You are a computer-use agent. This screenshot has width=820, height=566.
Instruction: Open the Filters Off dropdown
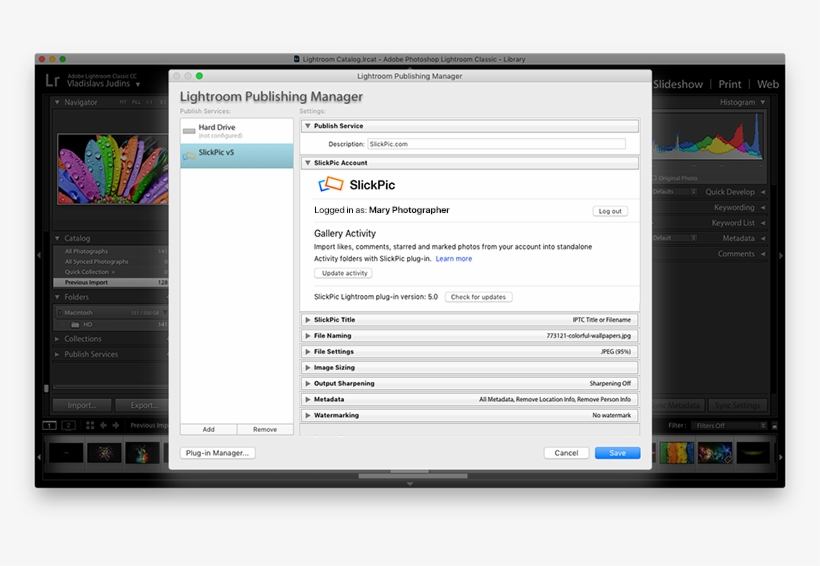(729, 426)
